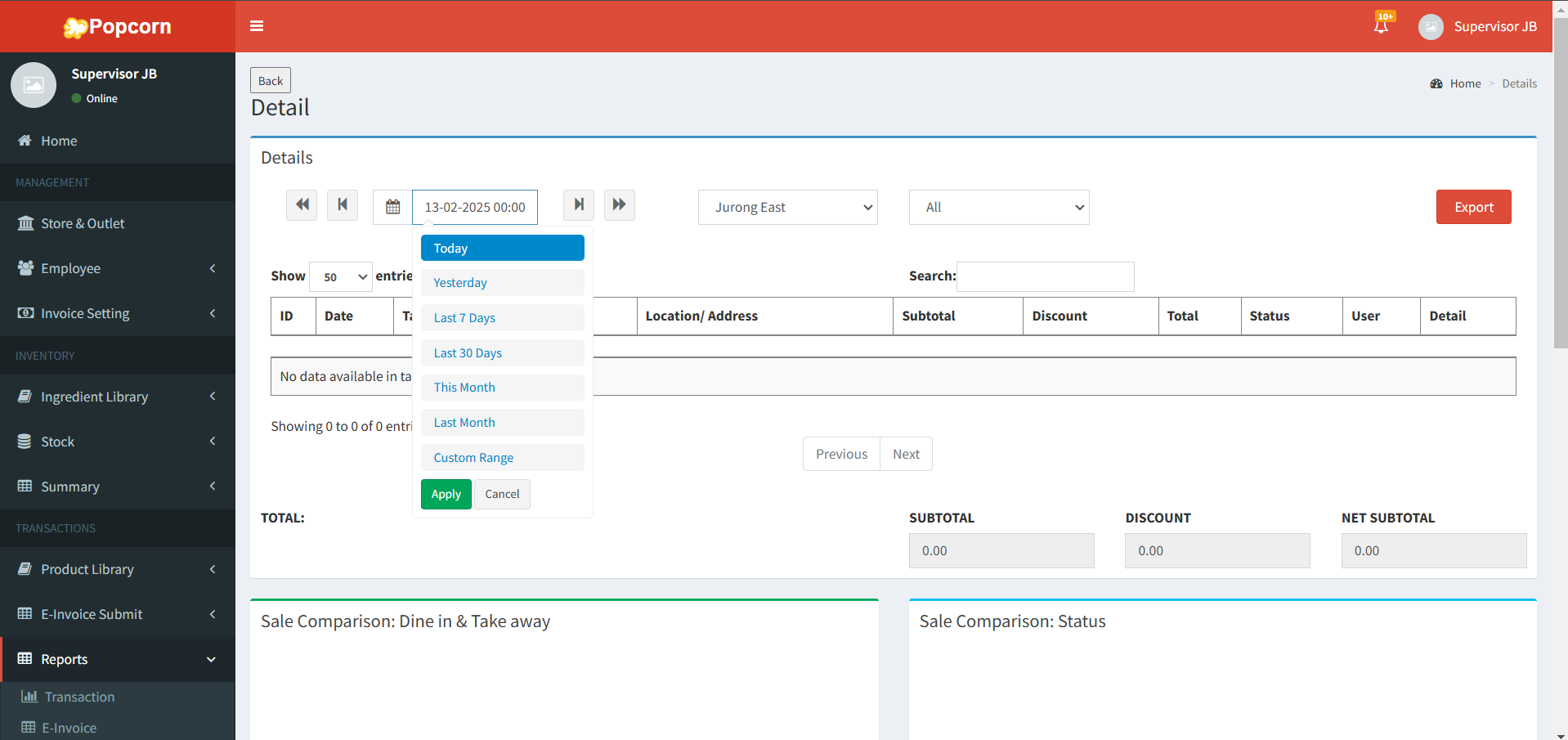Image resolution: width=1568 pixels, height=740 pixels.
Task: Click the Supervisor JB name in top bar
Action: (1495, 26)
